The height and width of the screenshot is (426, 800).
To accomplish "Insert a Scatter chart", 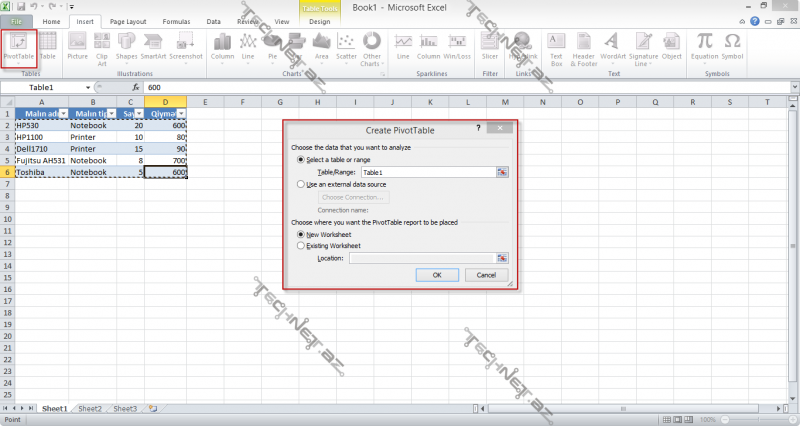I will click(346, 47).
